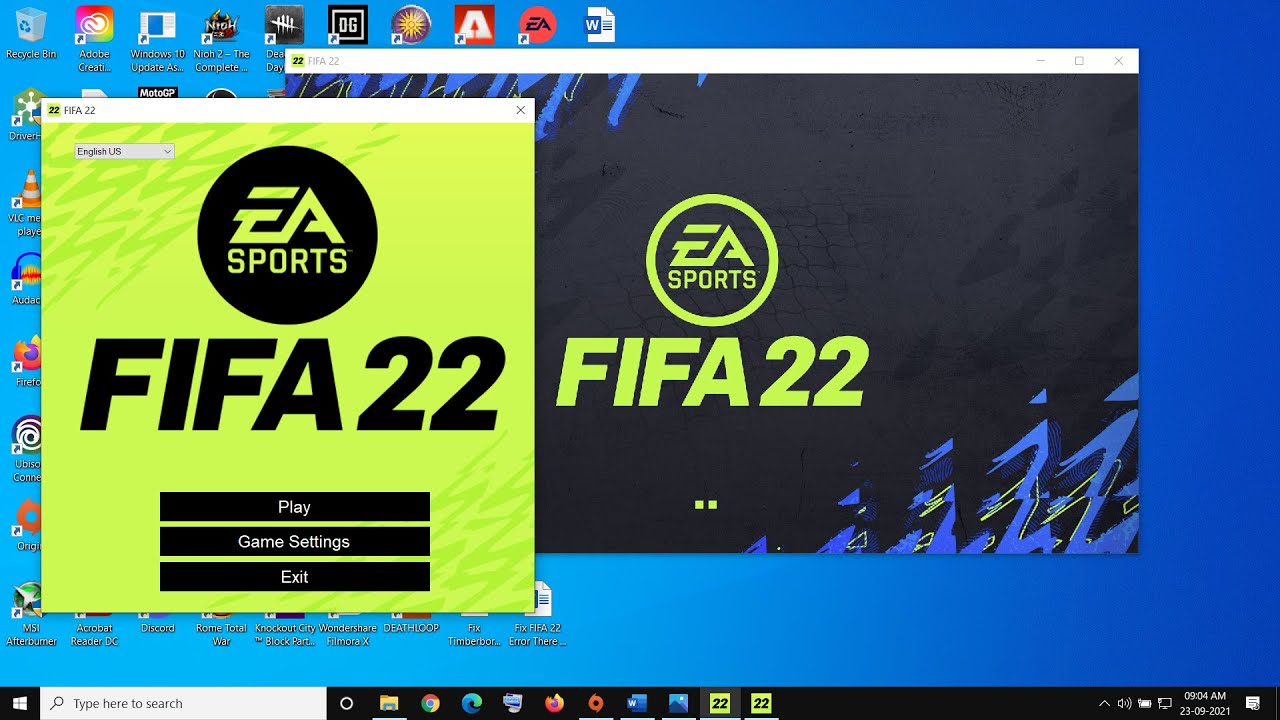This screenshot has height=720, width=1280.
Task: Open File Explorer from the taskbar
Action: click(x=389, y=703)
